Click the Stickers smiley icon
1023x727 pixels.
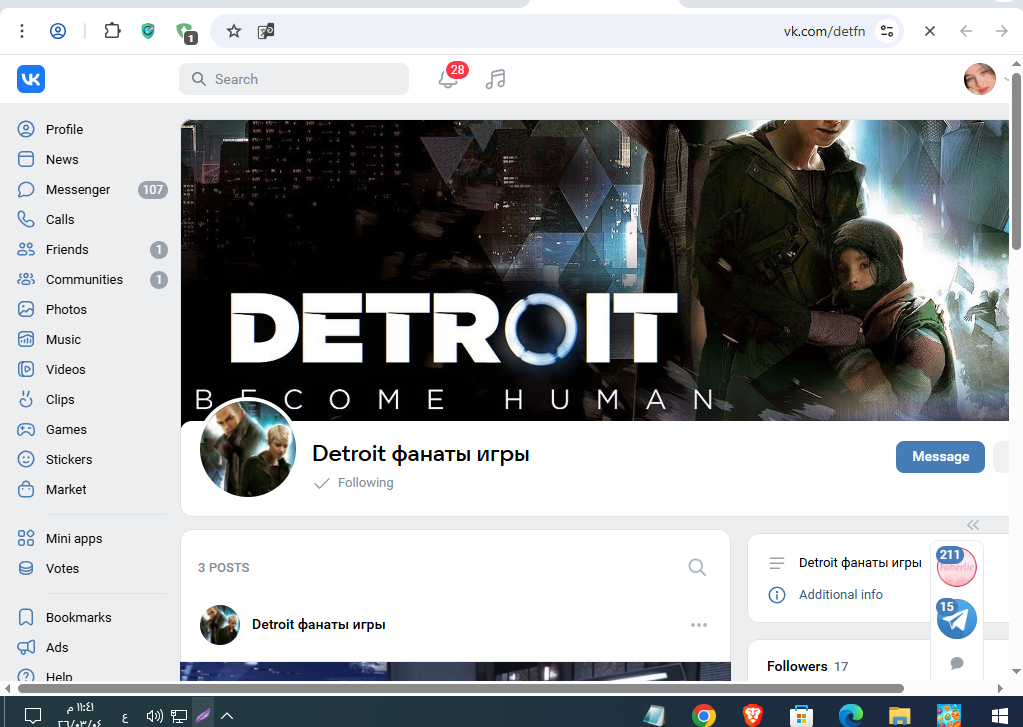pyautogui.click(x=26, y=459)
